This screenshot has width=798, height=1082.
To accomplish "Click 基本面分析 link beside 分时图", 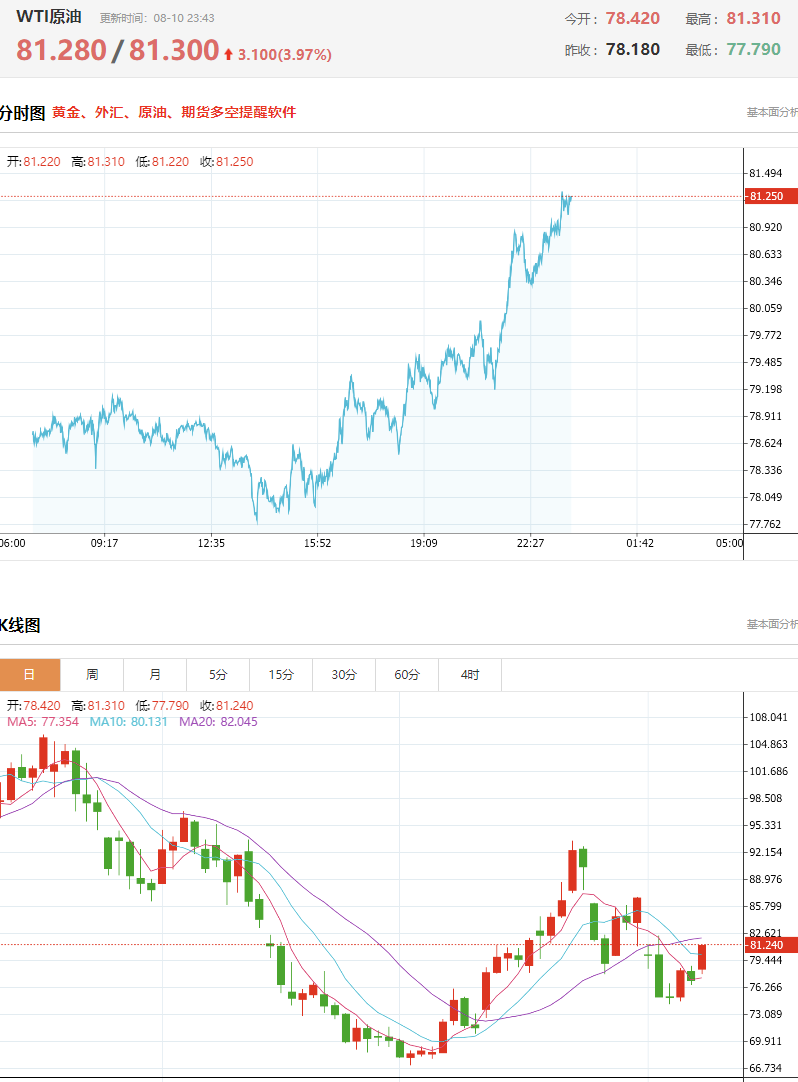I will click(772, 112).
